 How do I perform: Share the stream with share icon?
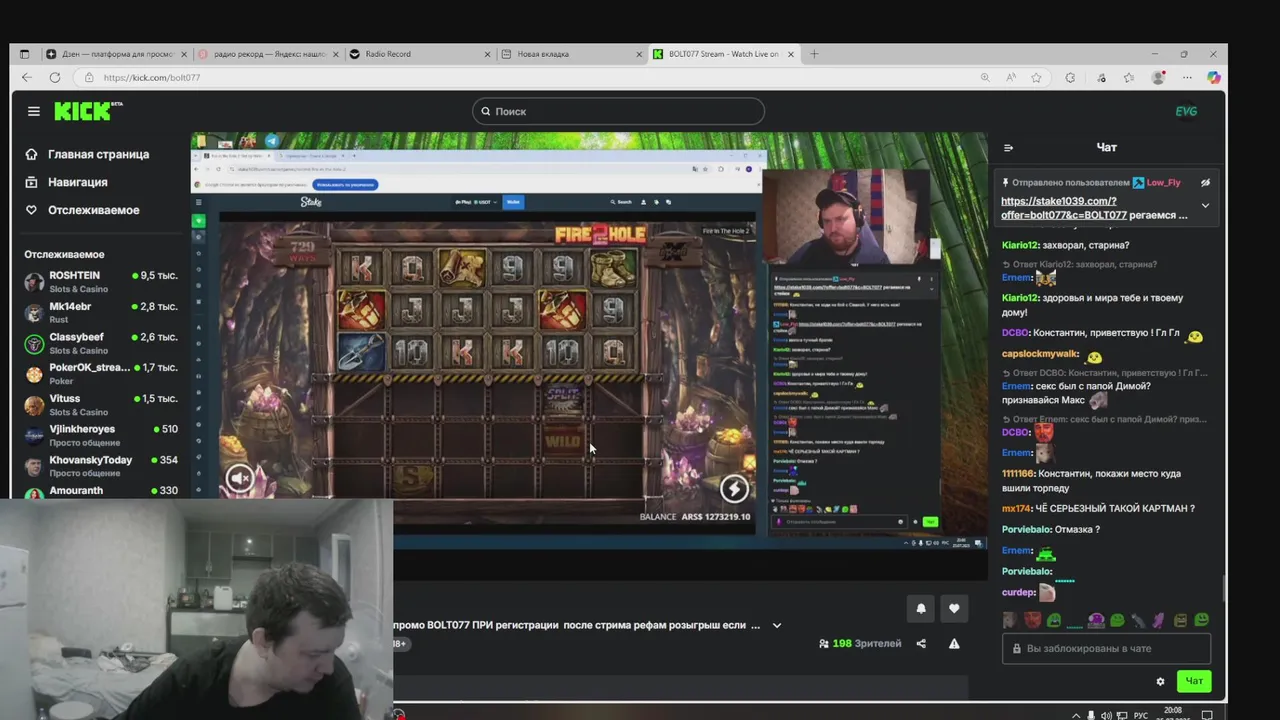point(921,643)
